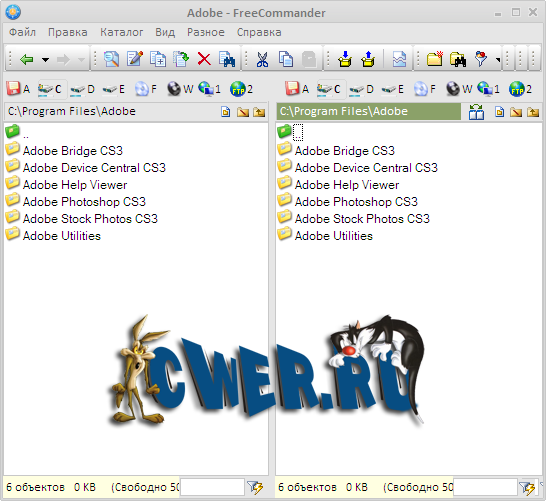Click the right panel quick filter input box
The height and width of the screenshot is (501, 546).
pyautogui.click(x=485, y=487)
